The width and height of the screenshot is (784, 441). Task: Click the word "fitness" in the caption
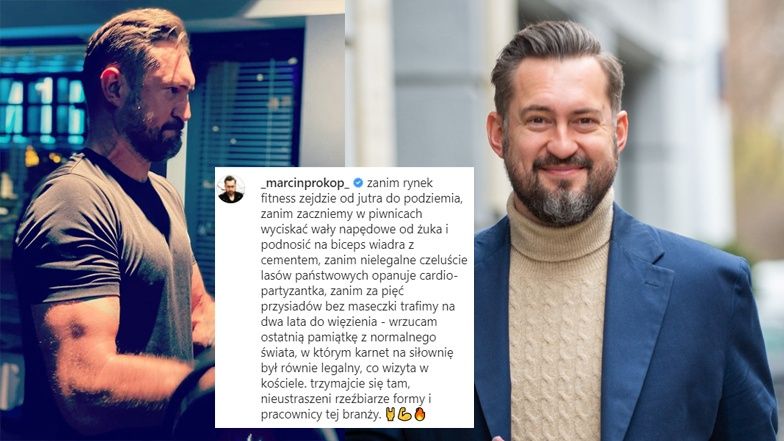pyautogui.click(x=278, y=198)
